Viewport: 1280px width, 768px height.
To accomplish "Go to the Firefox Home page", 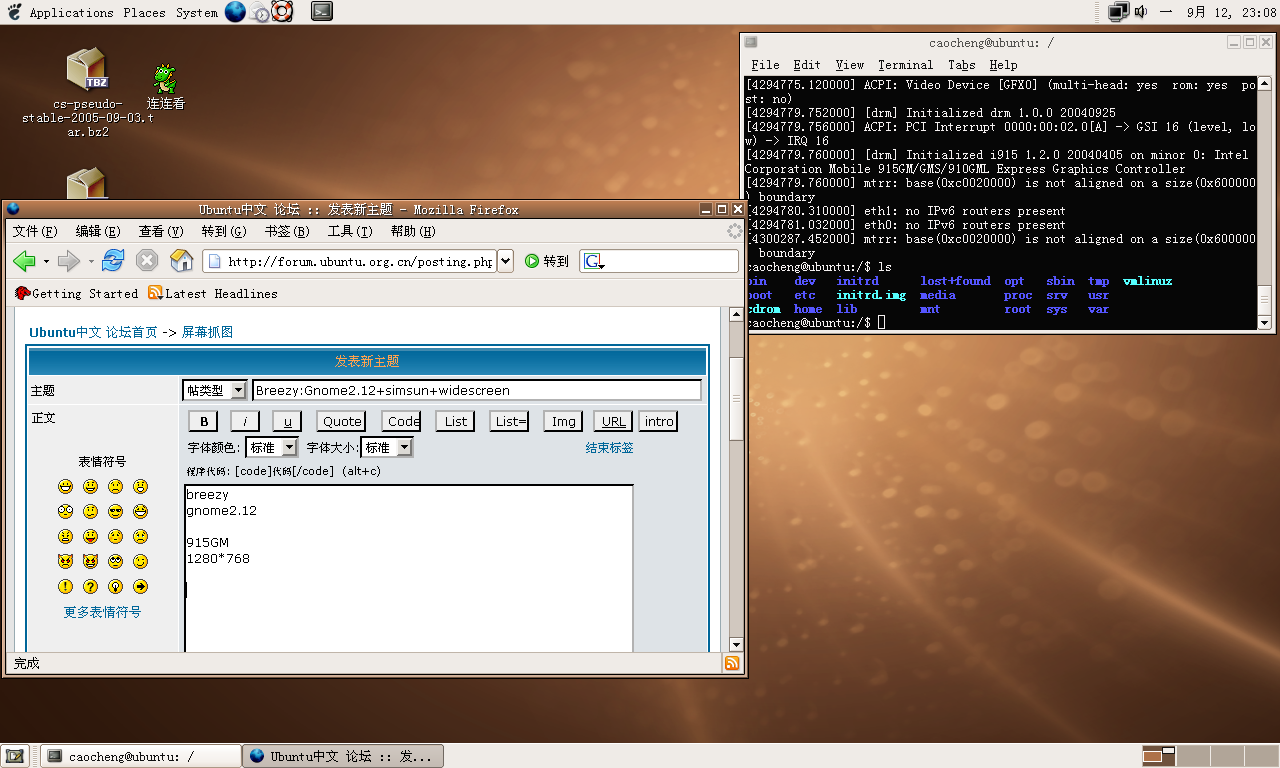I will (x=181, y=261).
